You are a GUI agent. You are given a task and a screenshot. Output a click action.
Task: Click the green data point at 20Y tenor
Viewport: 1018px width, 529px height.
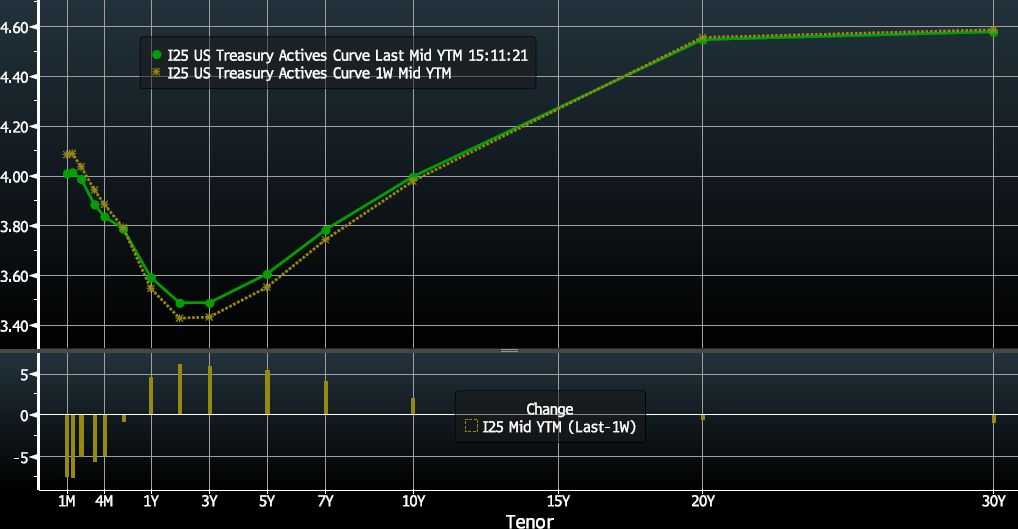(x=703, y=39)
